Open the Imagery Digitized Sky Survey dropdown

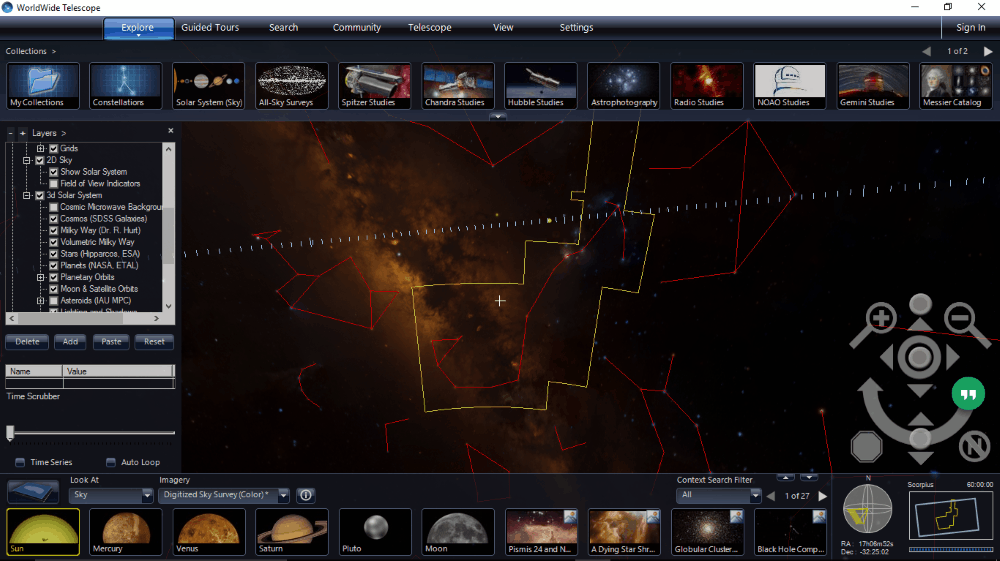click(224, 495)
